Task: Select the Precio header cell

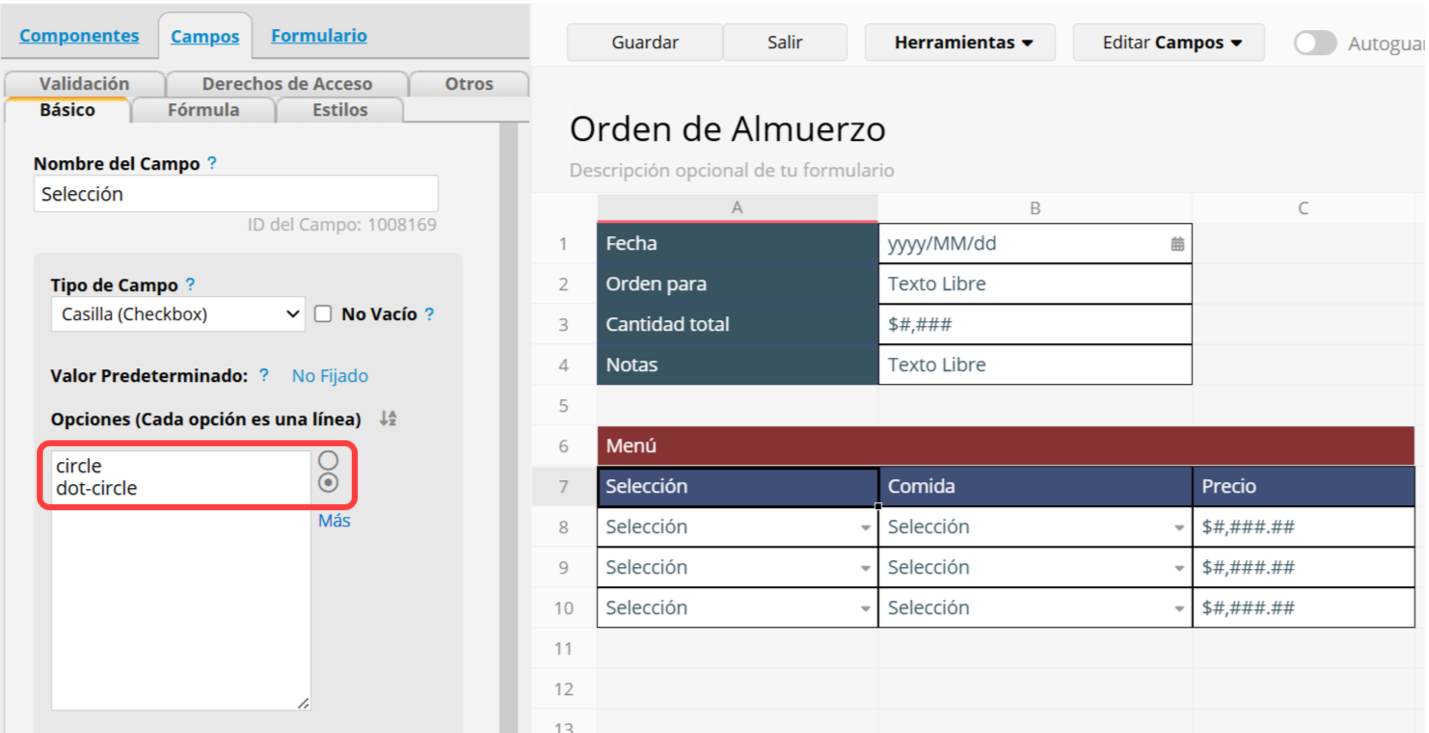Action: click(1304, 487)
